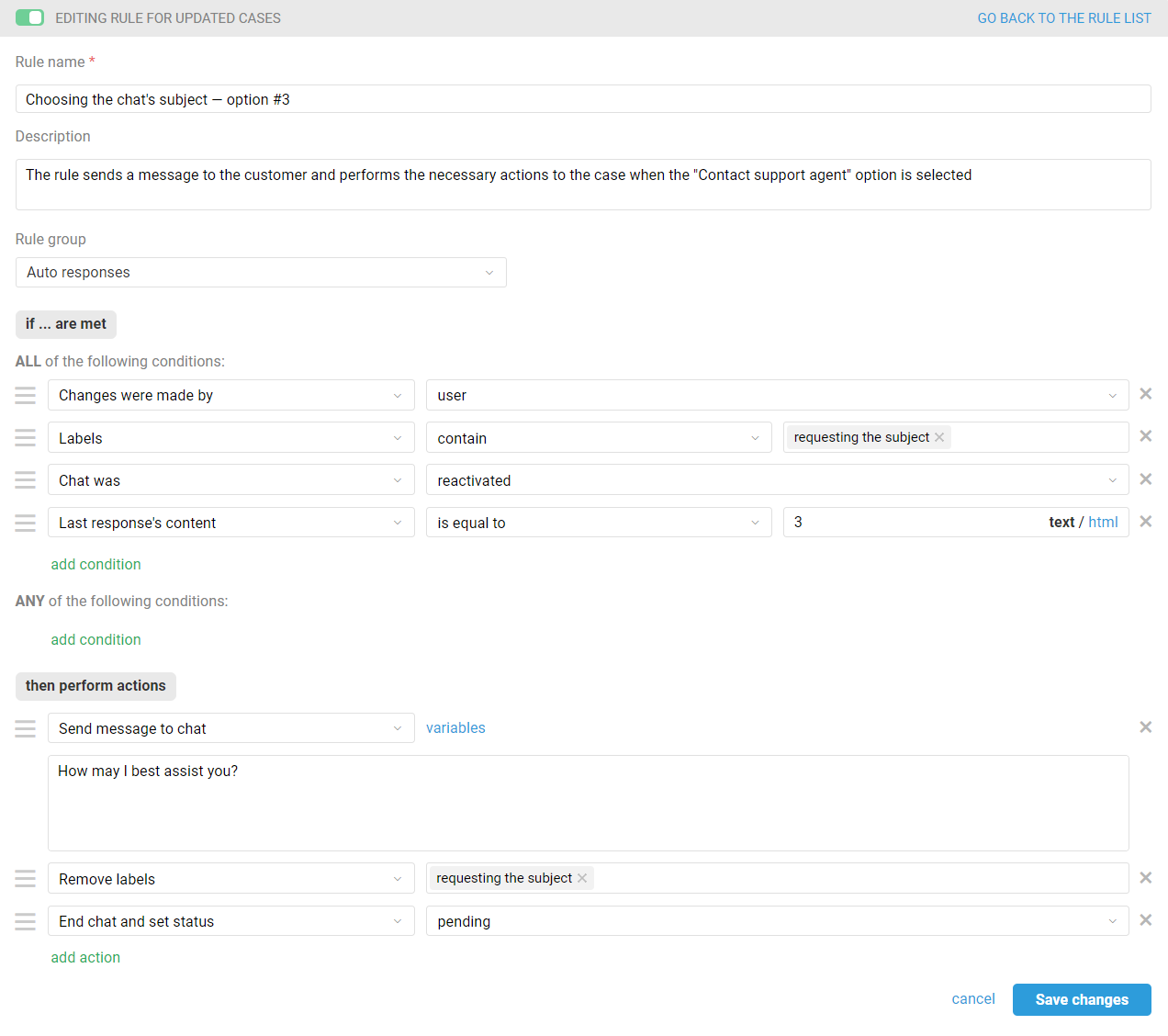Open the Rule group dropdown

[x=261, y=273]
